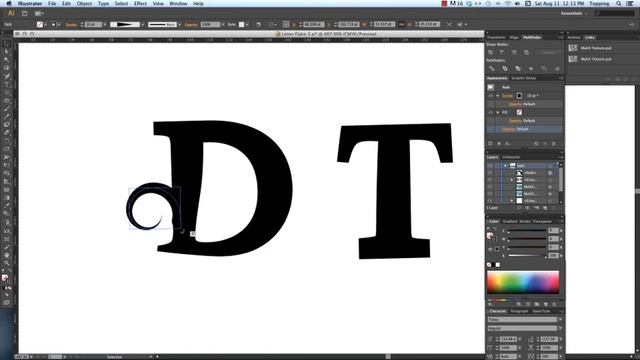Click Intersect shape mode
The height and width of the screenshot is (360, 640).
(x=514, y=52)
